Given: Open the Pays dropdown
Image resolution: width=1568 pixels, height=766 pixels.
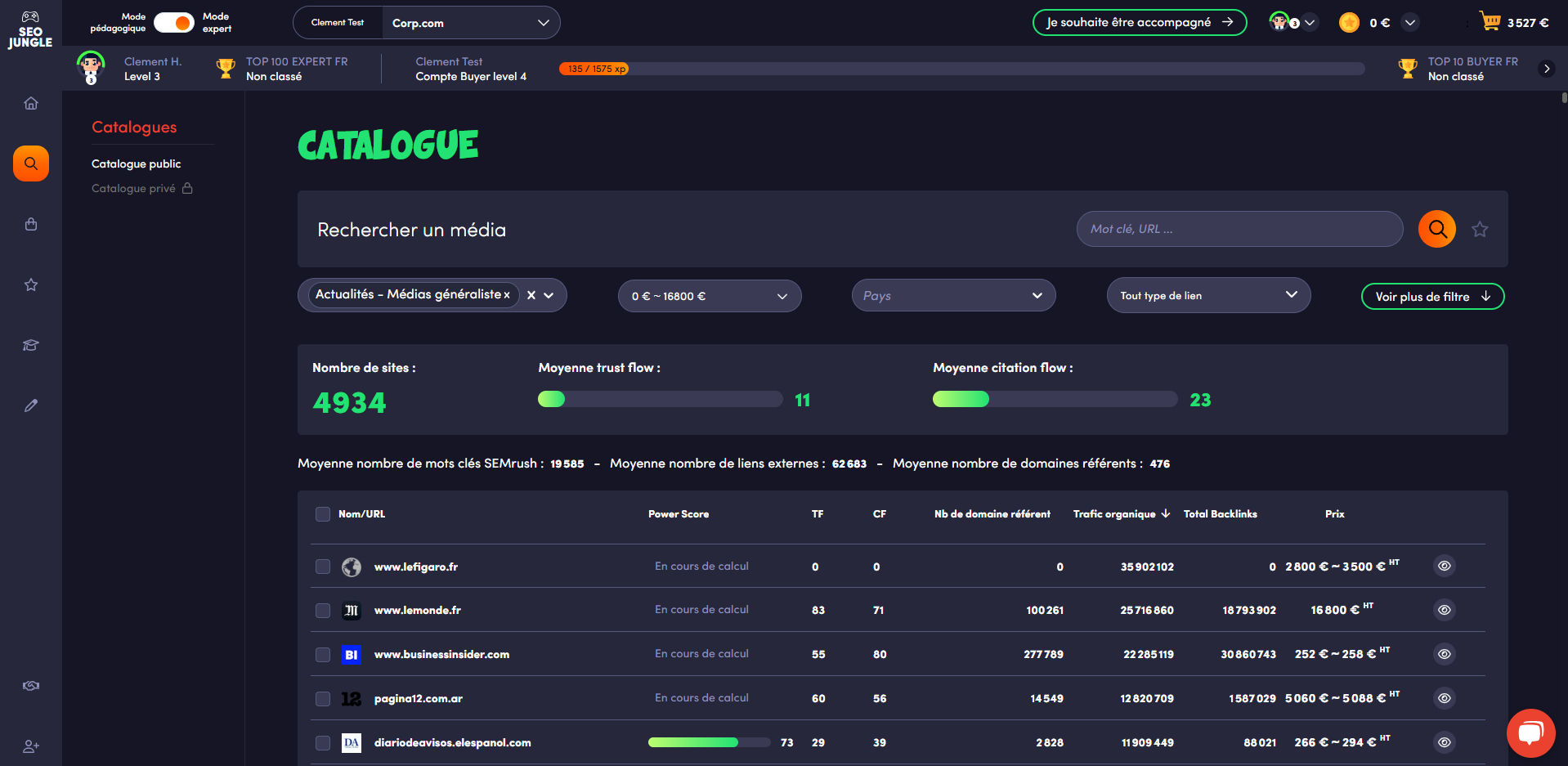Looking at the screenshot, I should [x=952, y=296].
